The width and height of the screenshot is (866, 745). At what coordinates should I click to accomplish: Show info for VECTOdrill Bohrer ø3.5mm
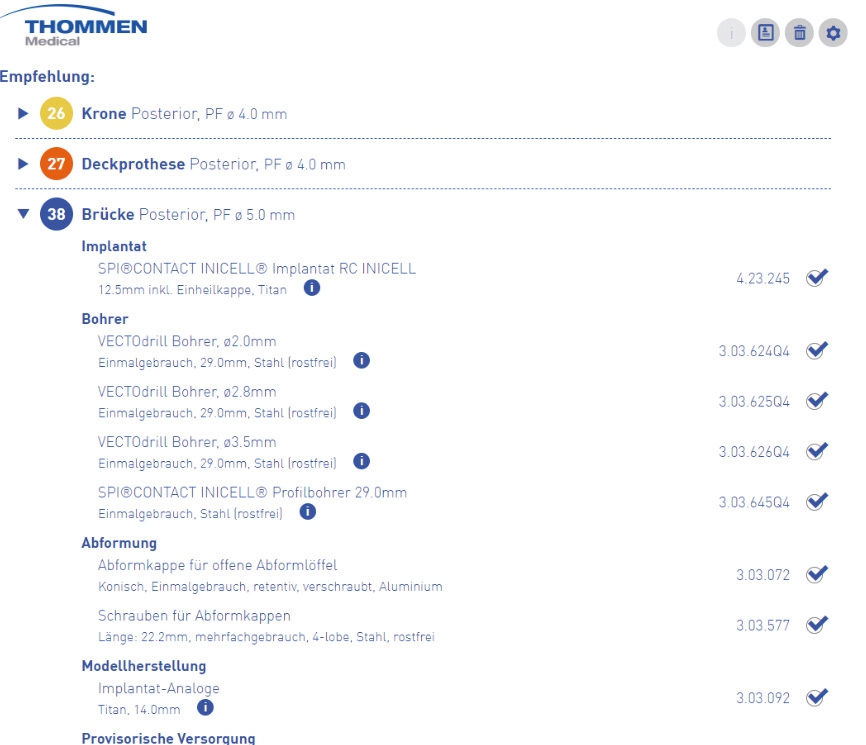click(x=361, y=461)
